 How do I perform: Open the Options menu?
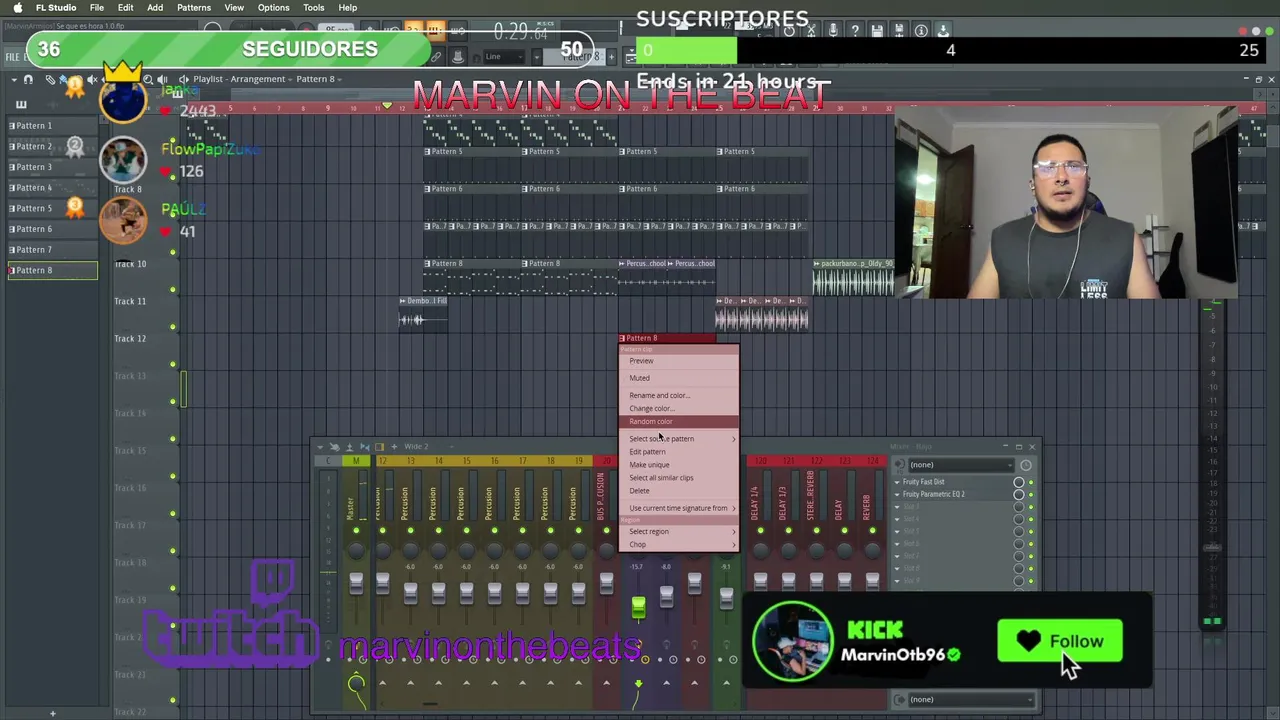coord(274,8)
